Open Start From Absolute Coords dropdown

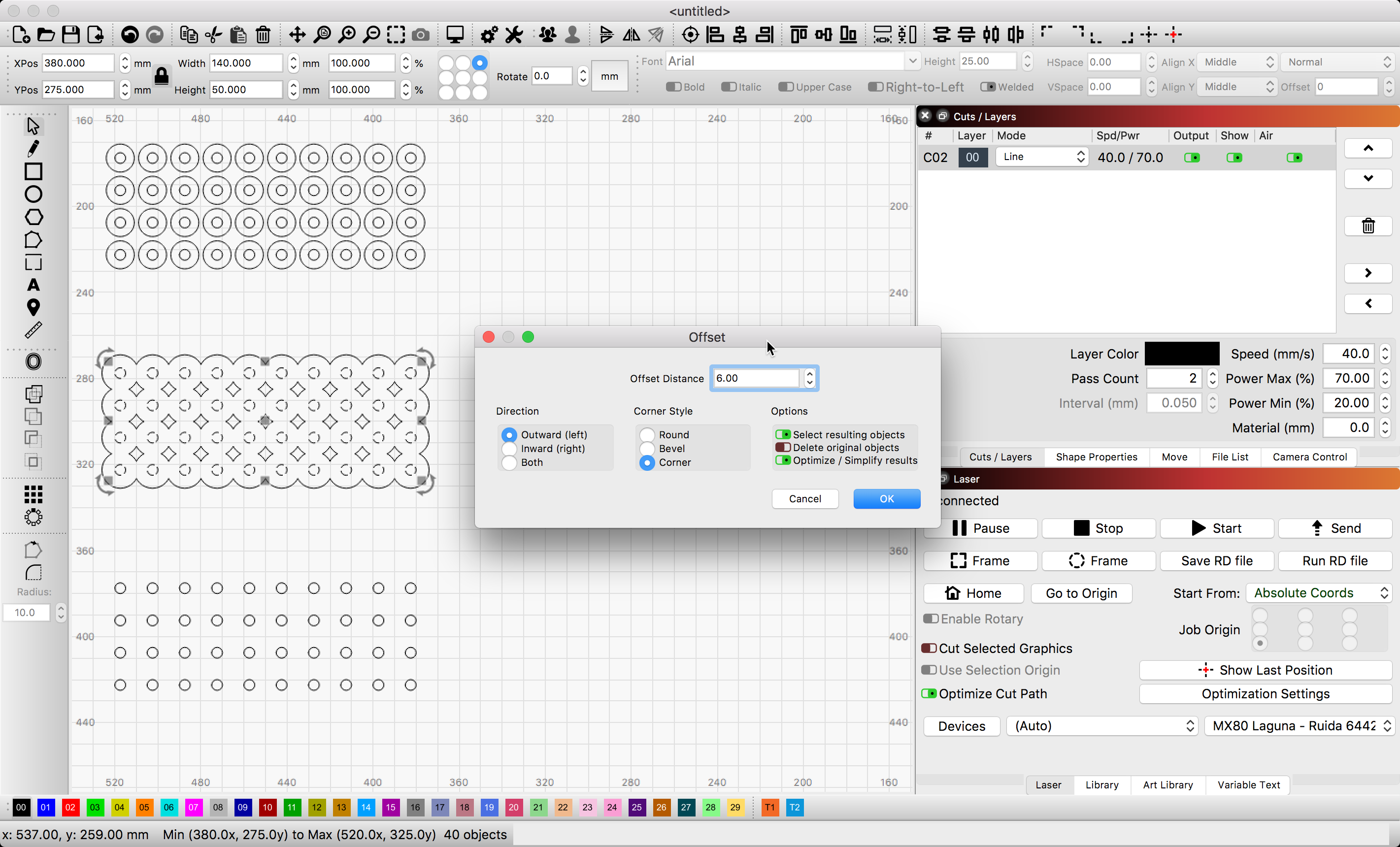coord(1318,592)
